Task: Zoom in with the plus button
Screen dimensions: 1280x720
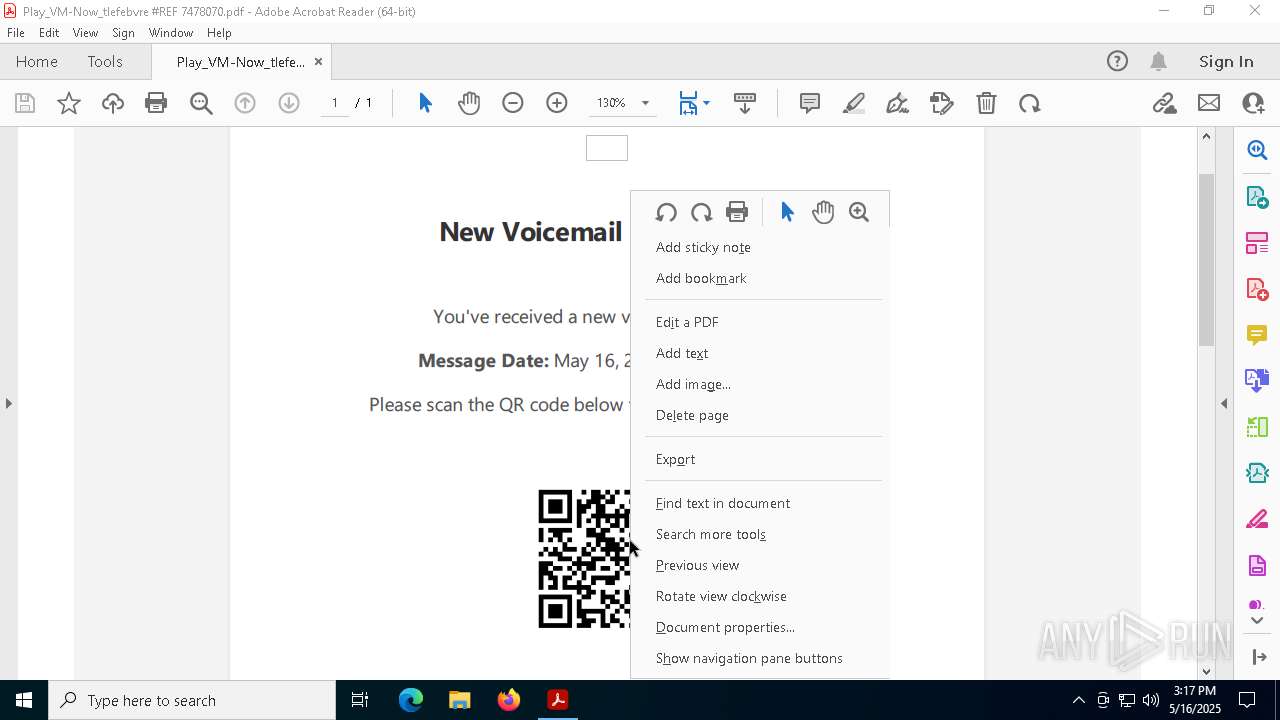Action: 557,103
